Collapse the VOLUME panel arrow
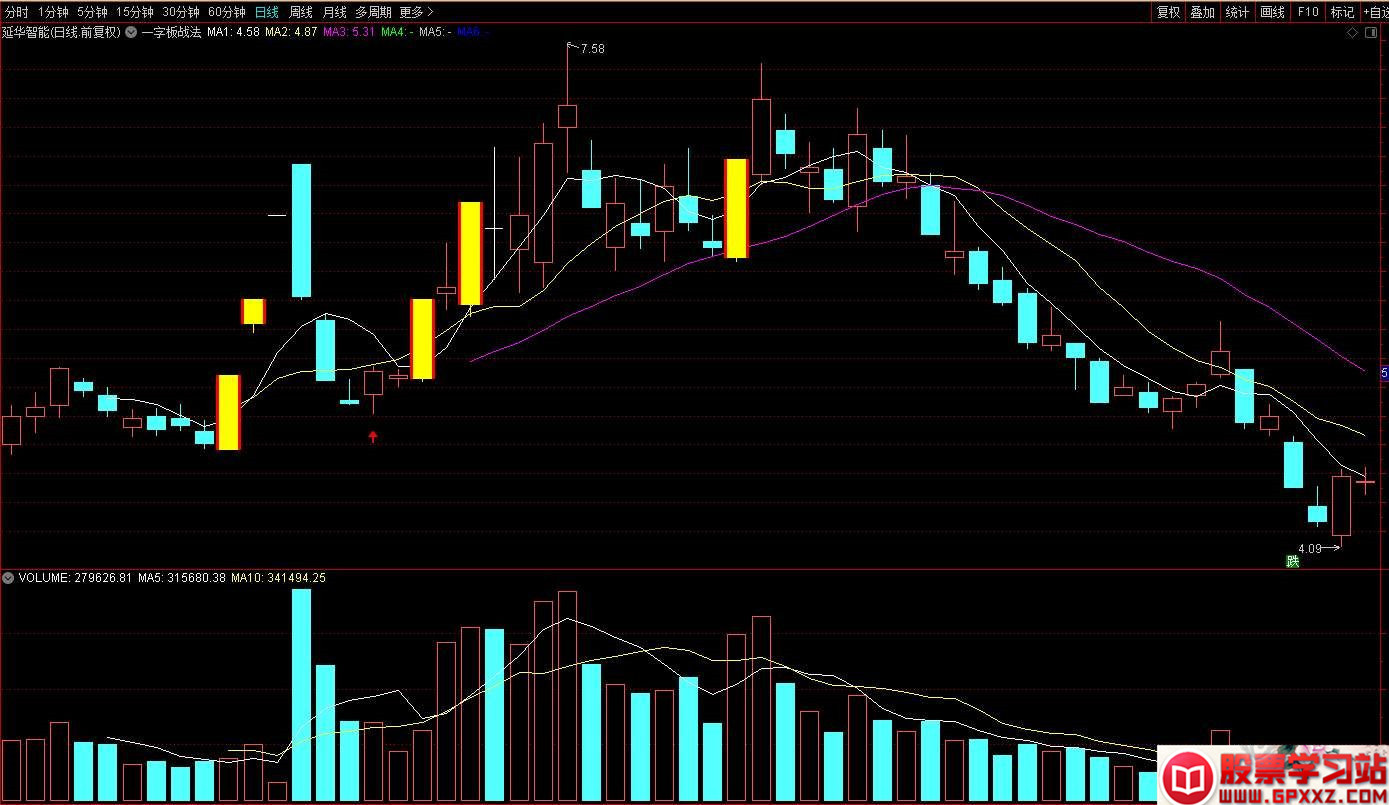Viewport: 1389px width, 805px height. point(9,578)
